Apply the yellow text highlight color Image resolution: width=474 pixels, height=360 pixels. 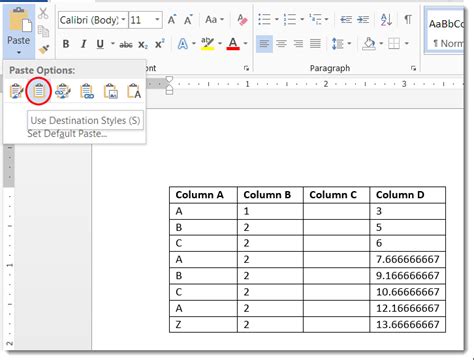tap(207, 44)
